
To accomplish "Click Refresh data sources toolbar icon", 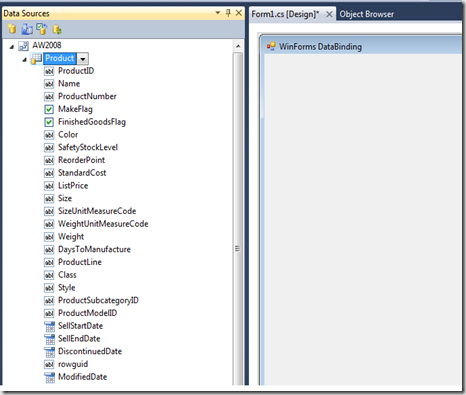I will [x=57, y=30].
